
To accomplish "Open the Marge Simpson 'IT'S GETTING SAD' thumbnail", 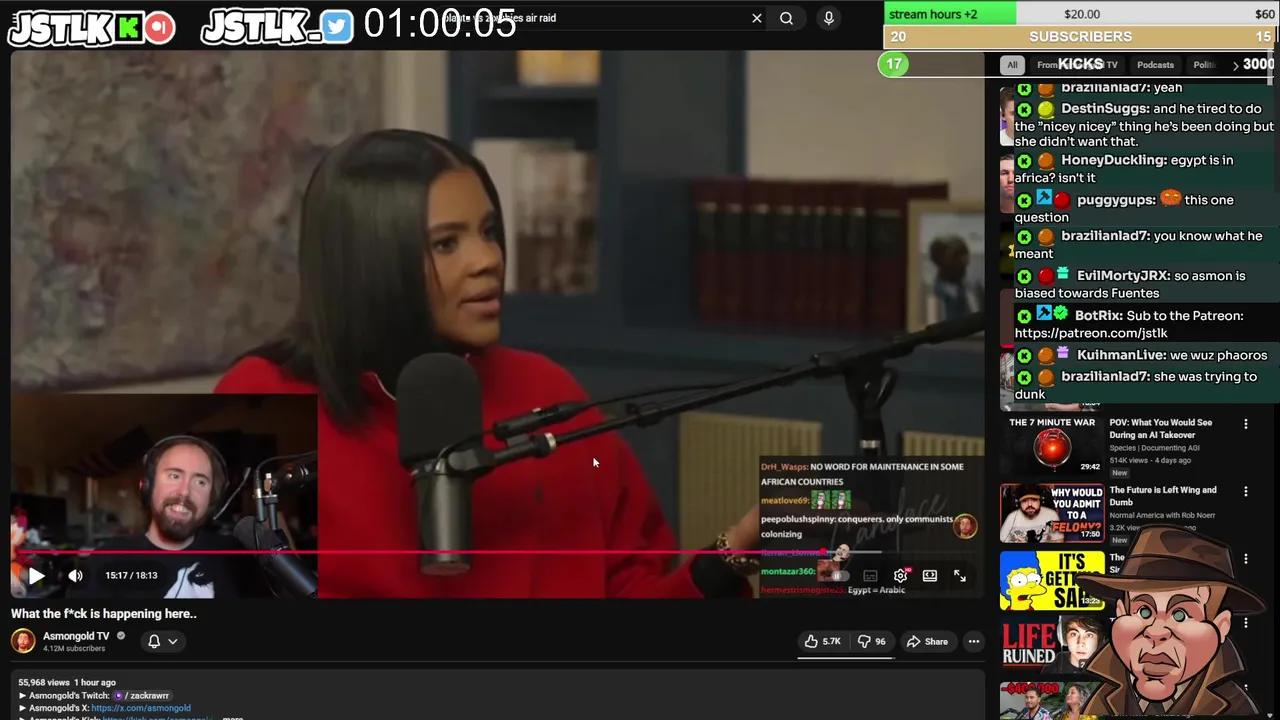I will pos(1052,580).
